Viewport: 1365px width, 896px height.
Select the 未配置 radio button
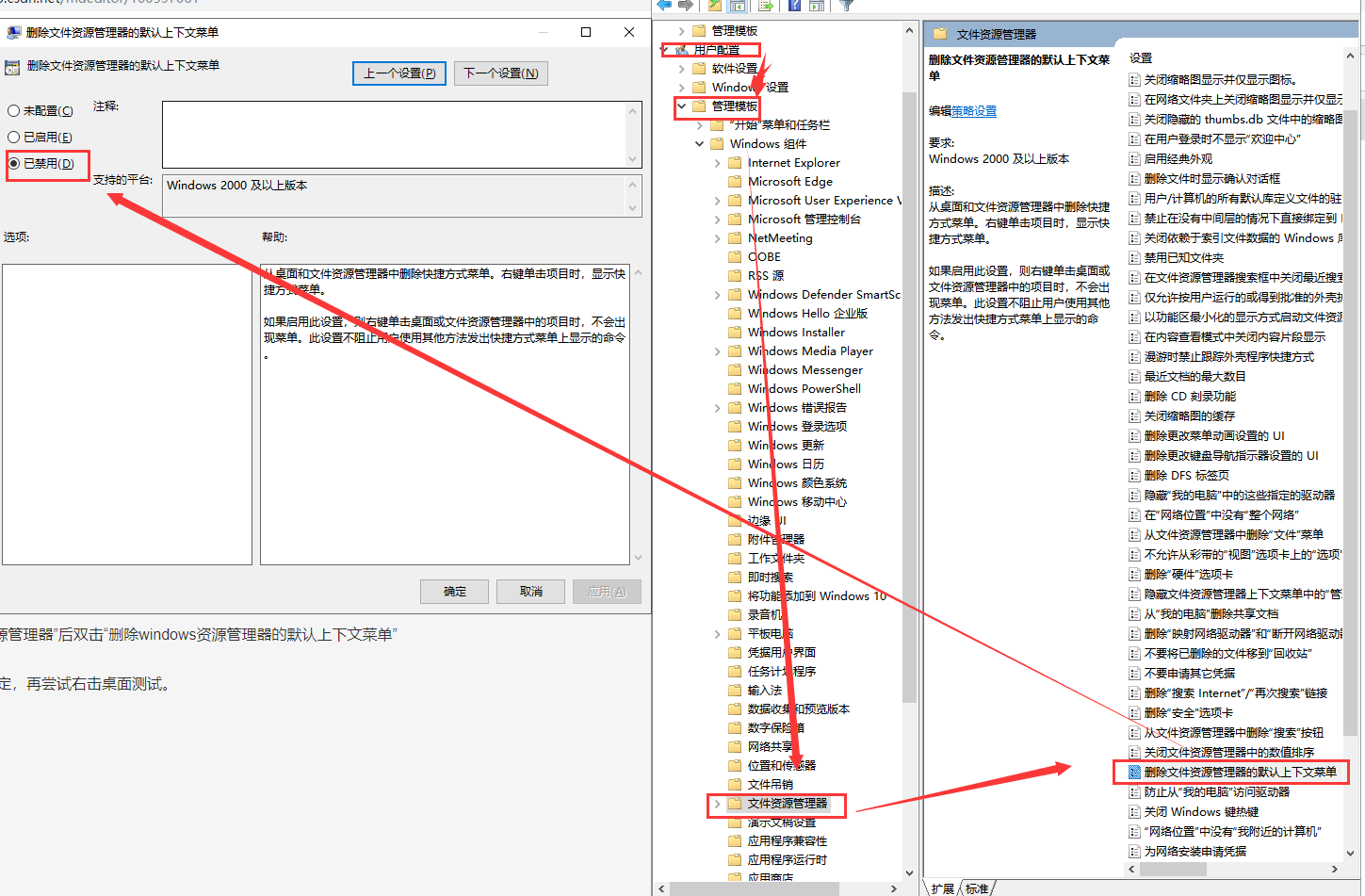[x=14, y=111]
